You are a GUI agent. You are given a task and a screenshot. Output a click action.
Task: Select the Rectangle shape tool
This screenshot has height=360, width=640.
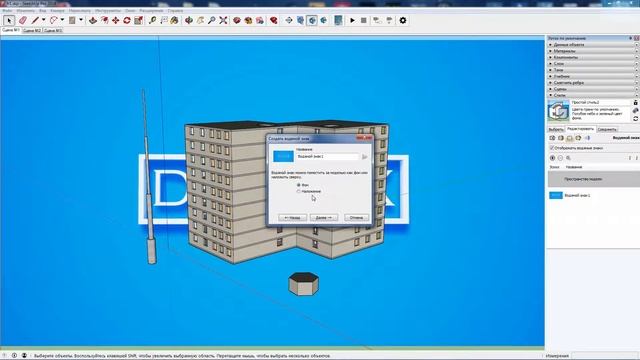coord(72,20)
